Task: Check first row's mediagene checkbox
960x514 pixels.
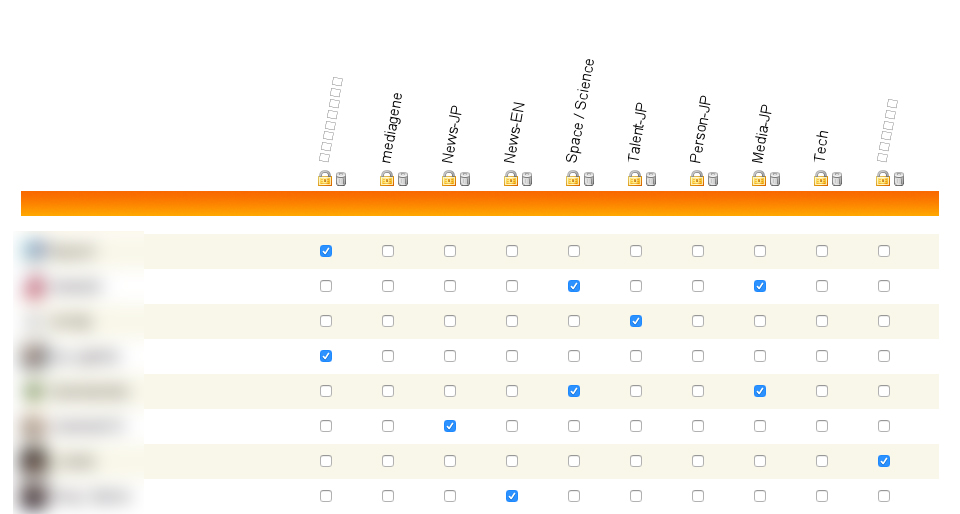Action: [388, 251]
